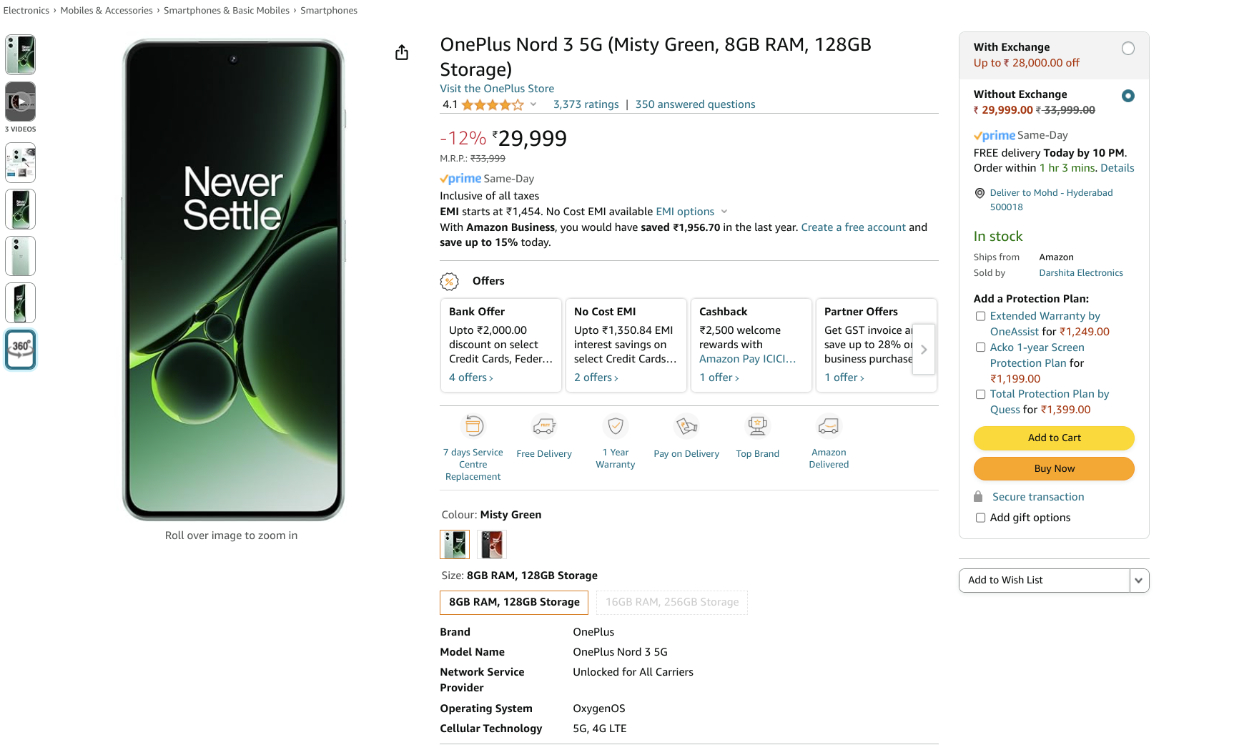Open the Smartphones breadcrumb link
The height and width of the screenshot is (750, 1250).
click(x=329, y=10)
